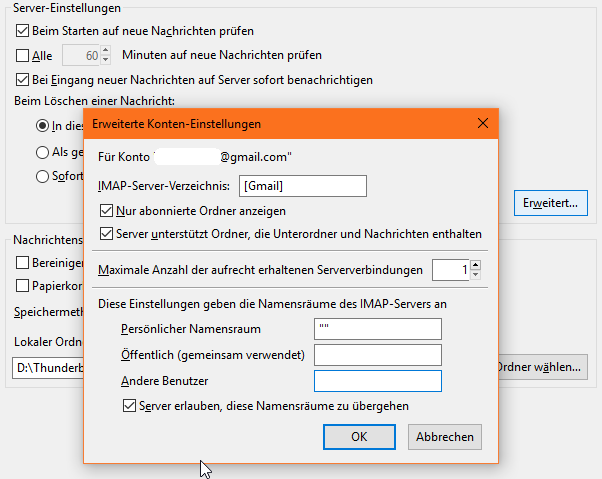602x479 pixels.
Task: Click the IMAP-Server-Verzeichnis text field
Action: (303, 186)
